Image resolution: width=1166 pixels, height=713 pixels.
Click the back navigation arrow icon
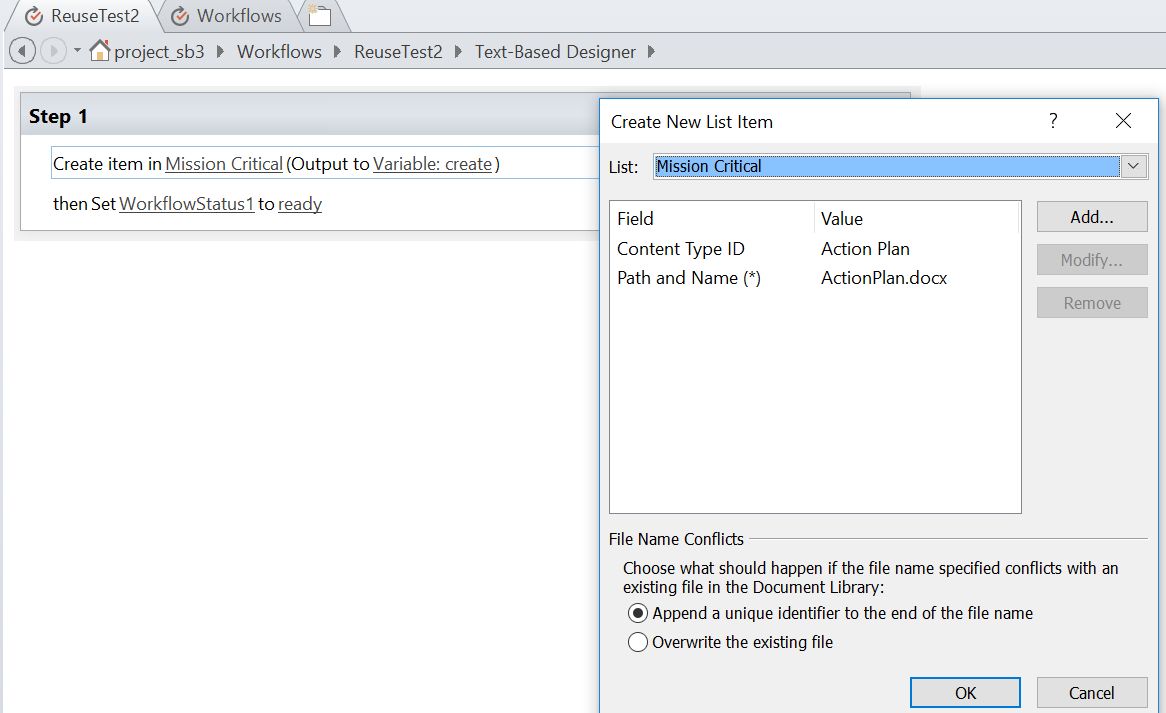[22, 51]
